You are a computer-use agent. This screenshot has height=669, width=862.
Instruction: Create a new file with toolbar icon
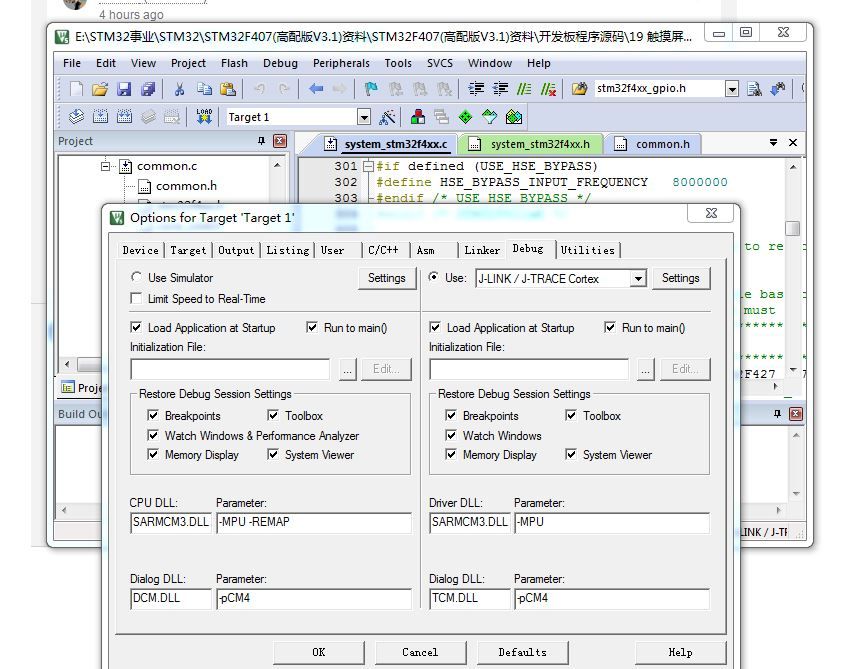76,89
